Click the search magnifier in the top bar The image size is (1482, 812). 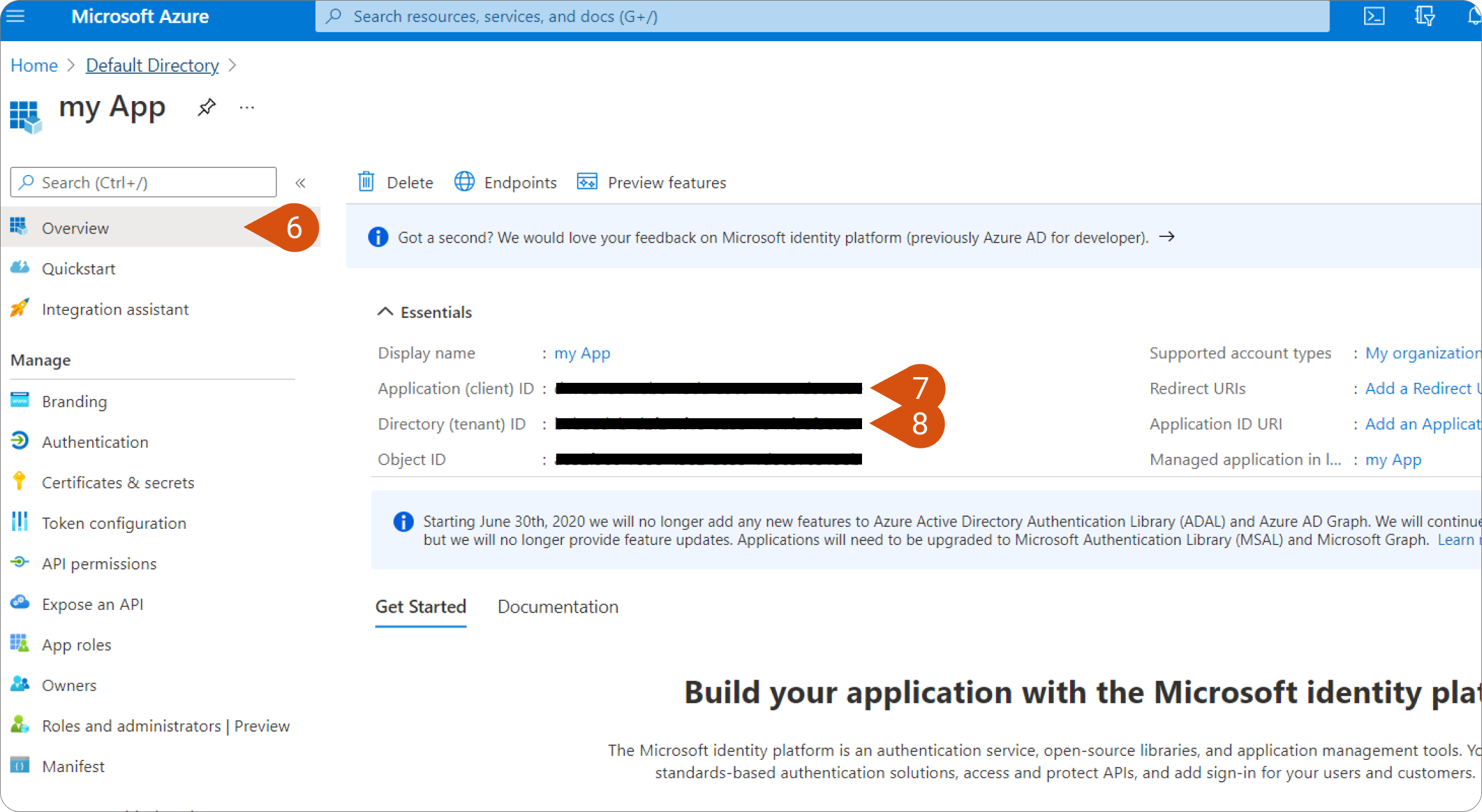[333, 16]
